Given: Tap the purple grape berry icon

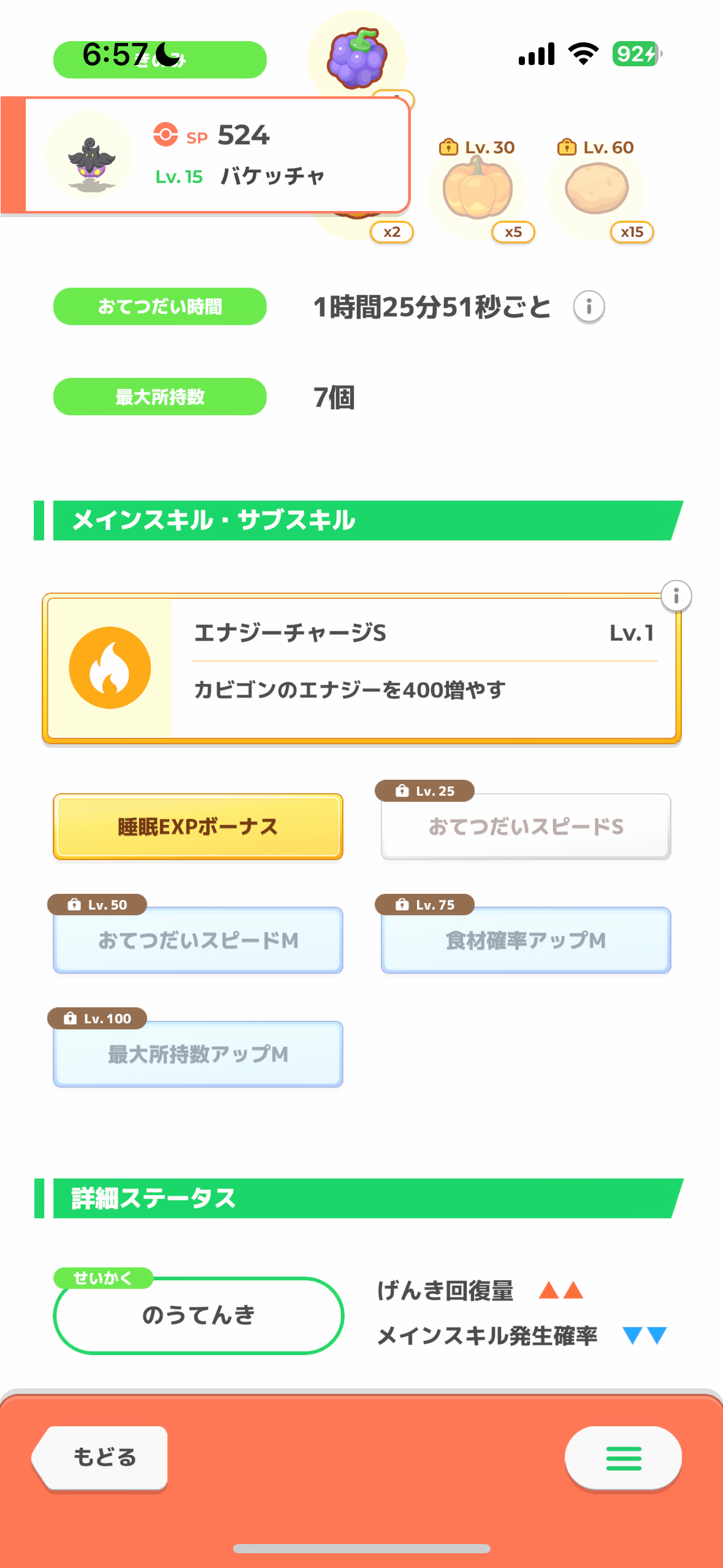Looking at the screenshot, I should (x=357, y=57).
